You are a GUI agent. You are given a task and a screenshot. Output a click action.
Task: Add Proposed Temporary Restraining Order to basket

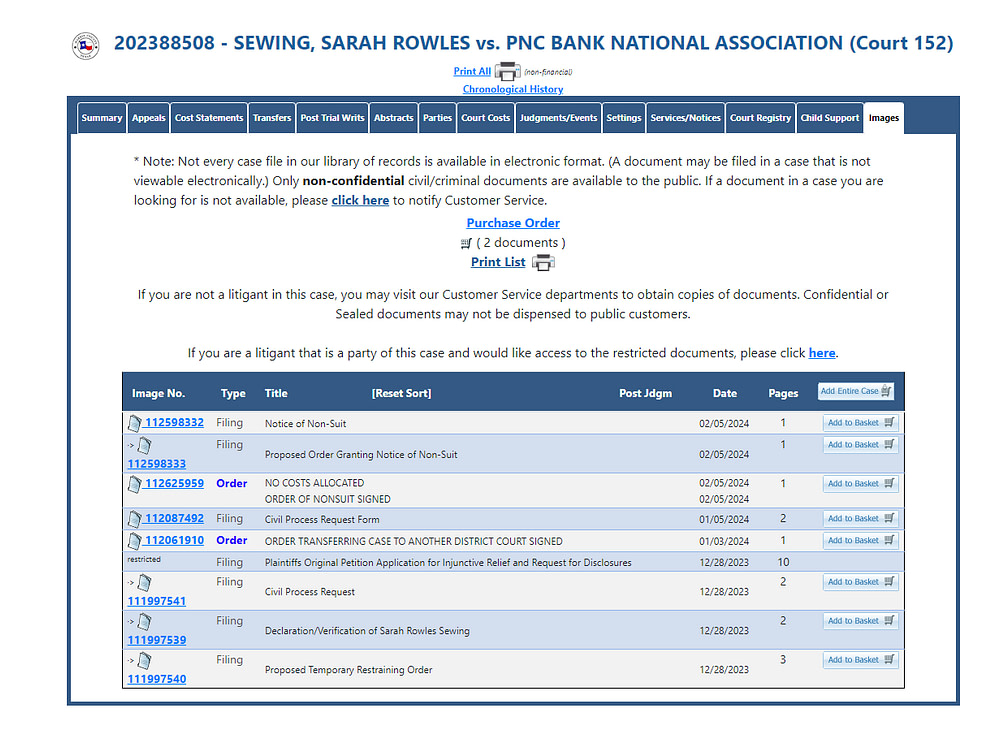tap(860, 660)
